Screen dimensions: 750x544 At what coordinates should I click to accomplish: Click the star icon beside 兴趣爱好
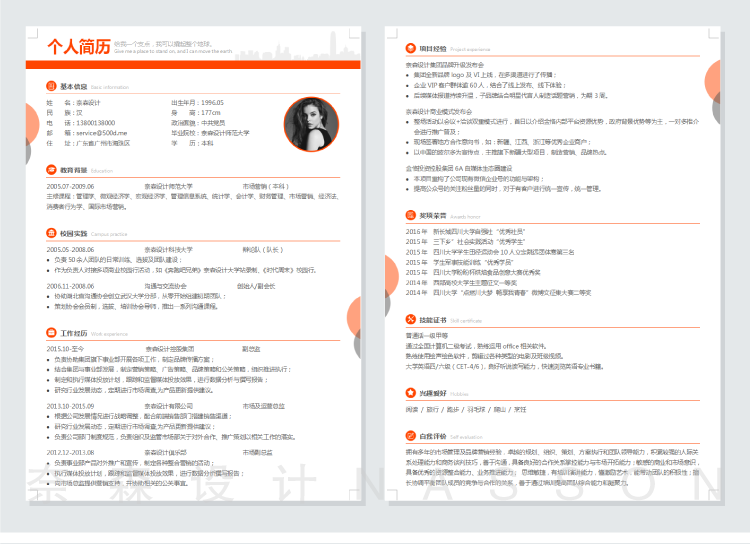pyautogui.click(x=411, y=393)
